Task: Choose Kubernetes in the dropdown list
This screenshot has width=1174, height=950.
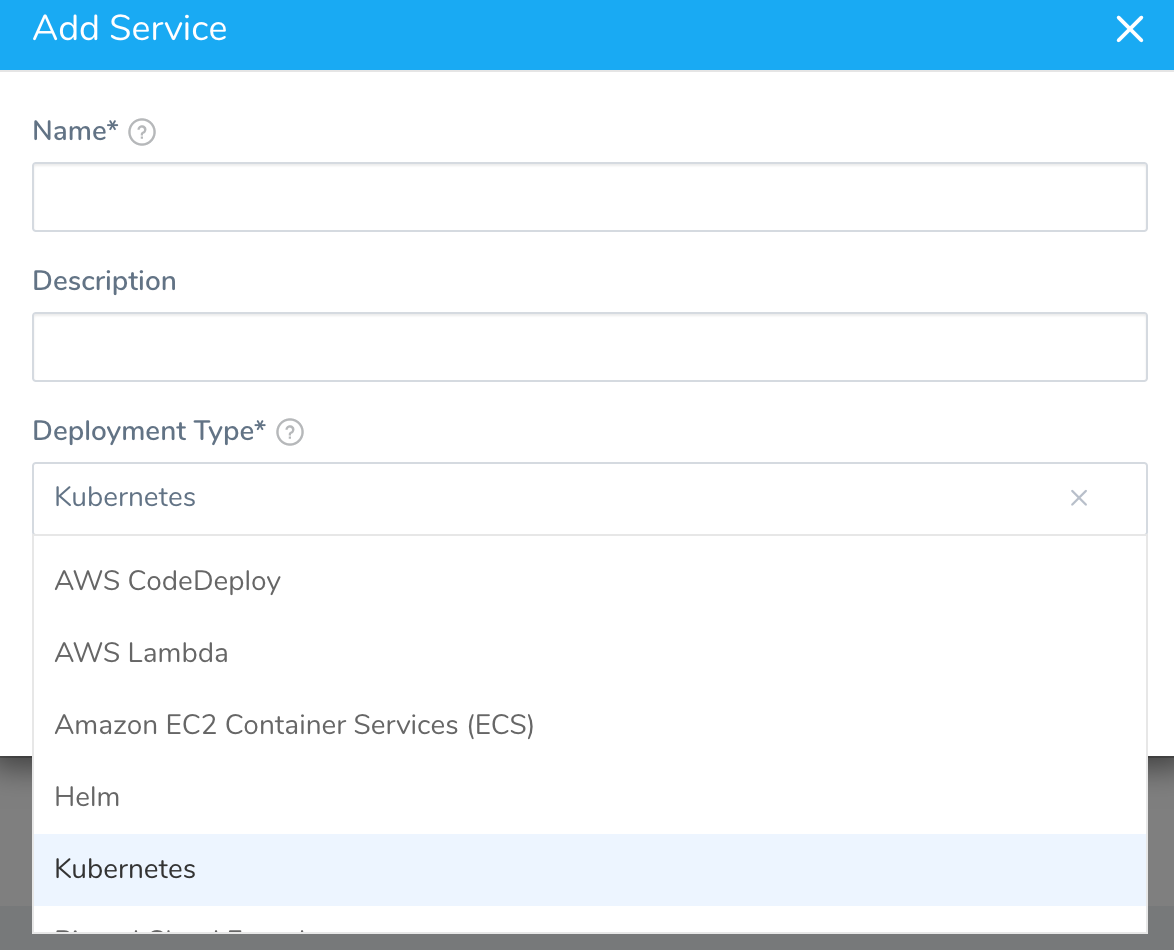Action: pos(589,869)
